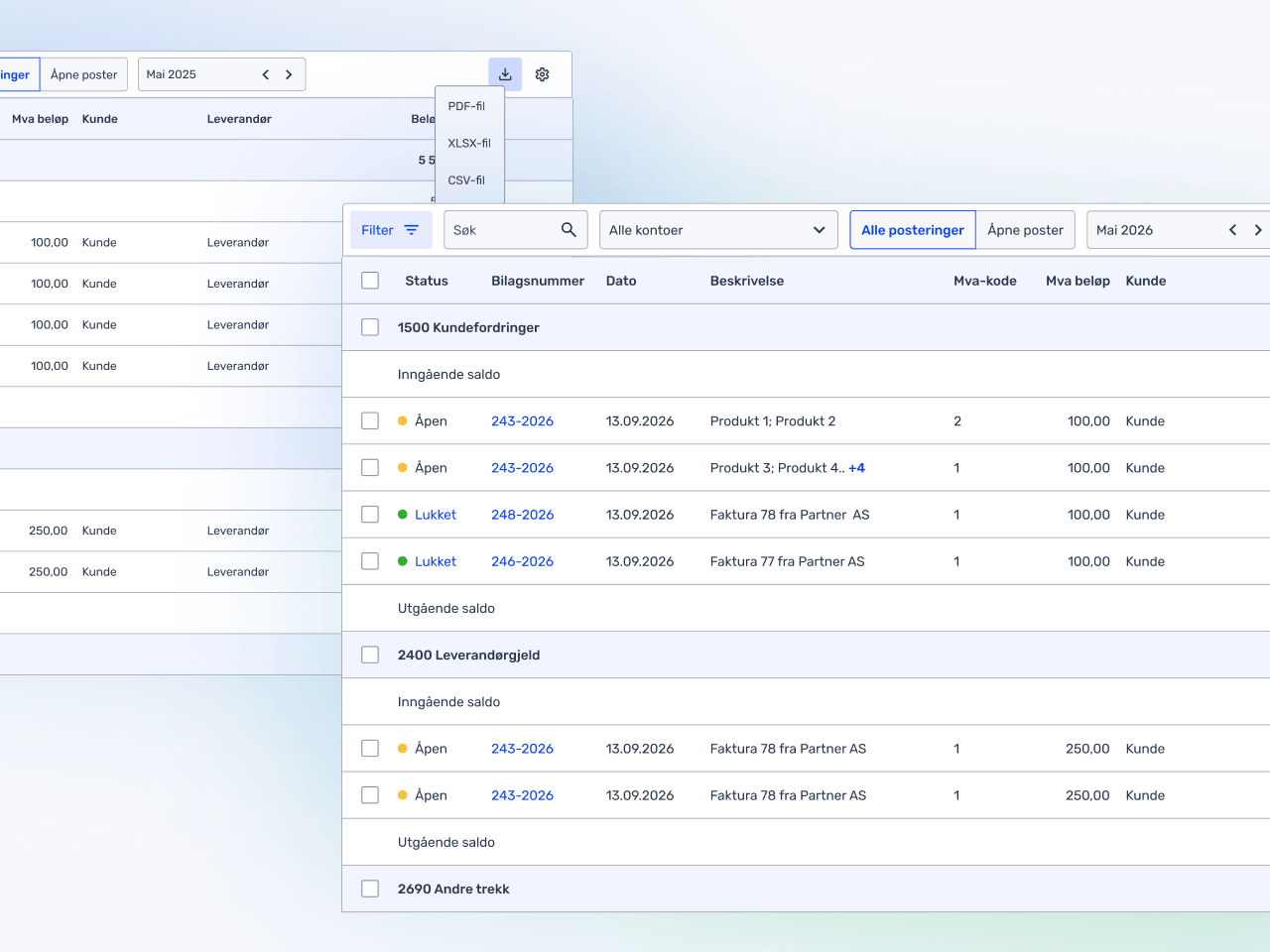The height and width of the screenshot is (952, 1270).
Task: Go to previous month from Mai 2026
Action: click(x=1233, y=230)
